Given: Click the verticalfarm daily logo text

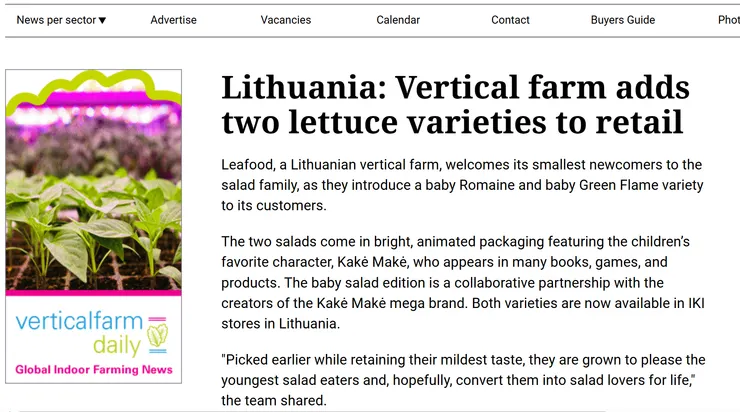Looking at the screenshot, I should (x=80, y=323).
